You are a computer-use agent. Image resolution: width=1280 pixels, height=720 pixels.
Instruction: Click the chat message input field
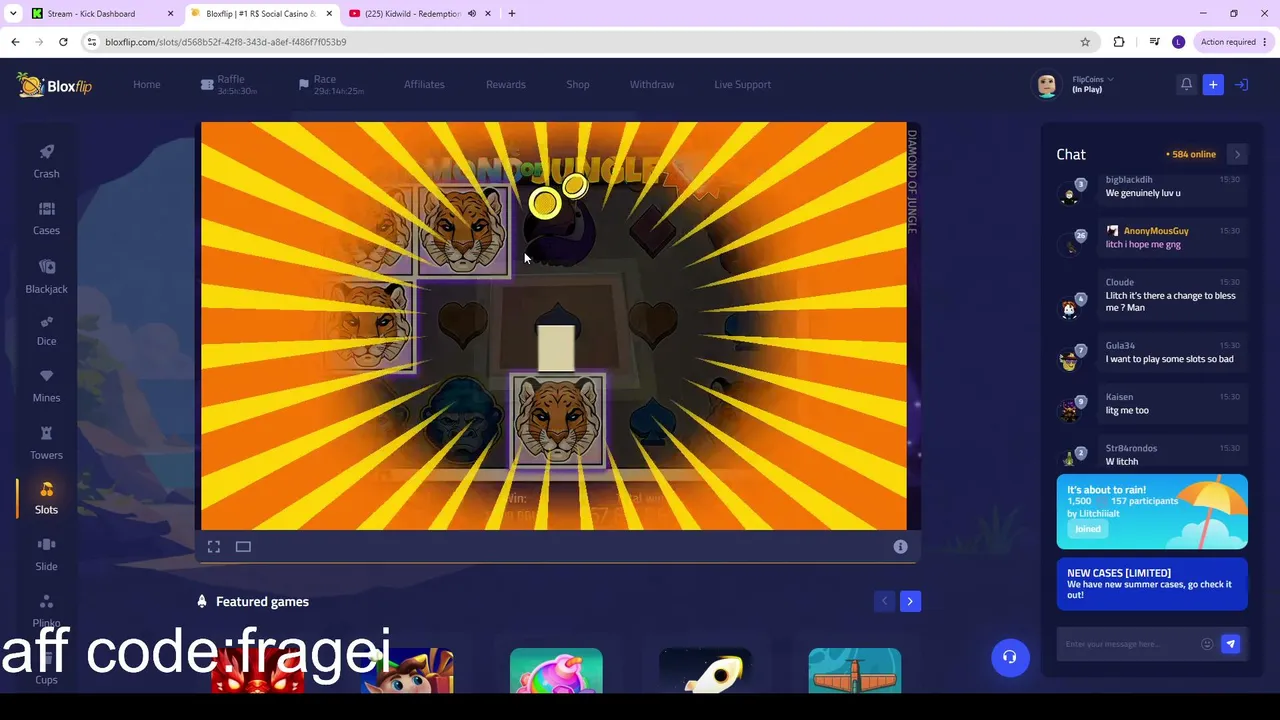point(1130,644)
